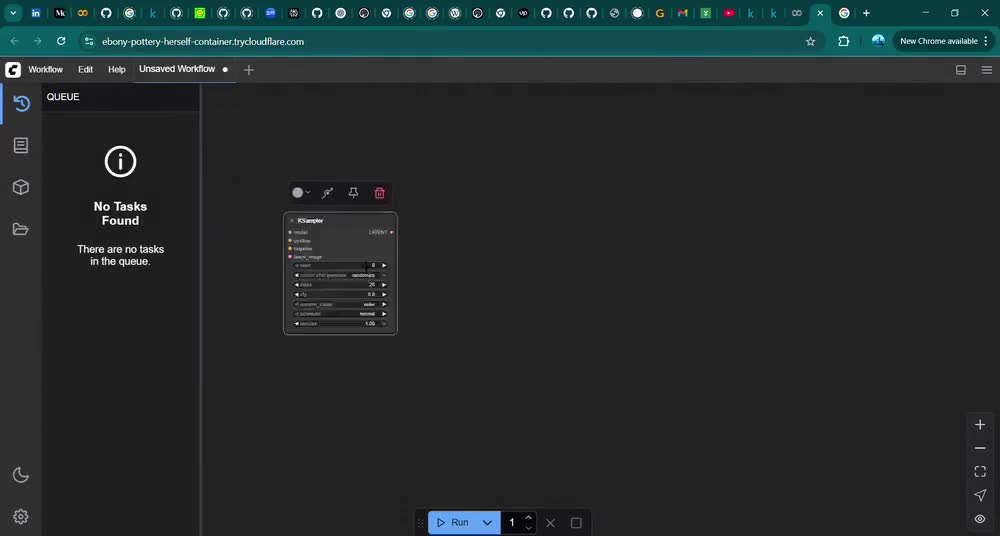Image resolution: width=1000 pixels, height=536 pixels.
Task: Delete the KSampler node with trash icon
Action: [379, 193]
